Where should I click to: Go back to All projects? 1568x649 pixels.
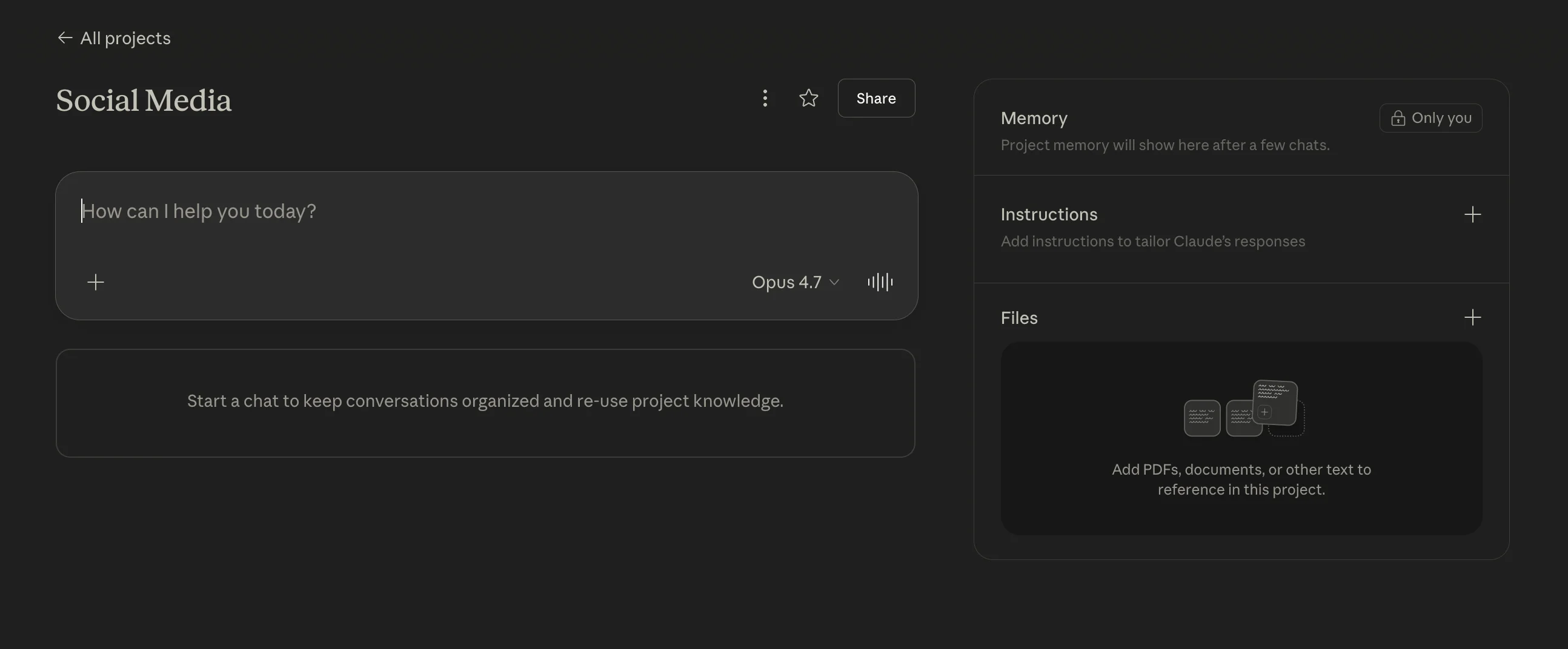(114, 38)
